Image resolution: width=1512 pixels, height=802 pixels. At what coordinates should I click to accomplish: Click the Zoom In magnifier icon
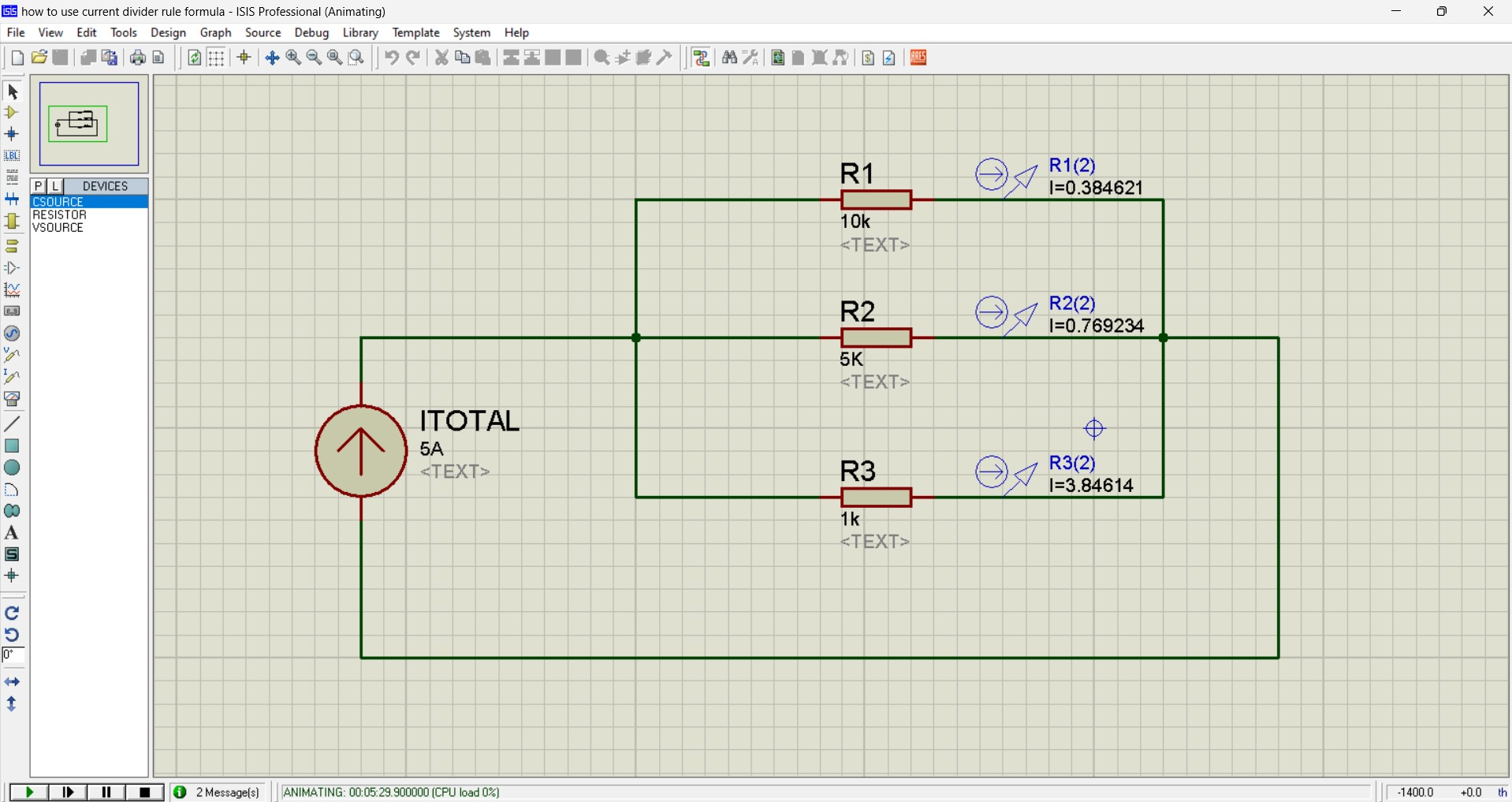click(293, 58)
